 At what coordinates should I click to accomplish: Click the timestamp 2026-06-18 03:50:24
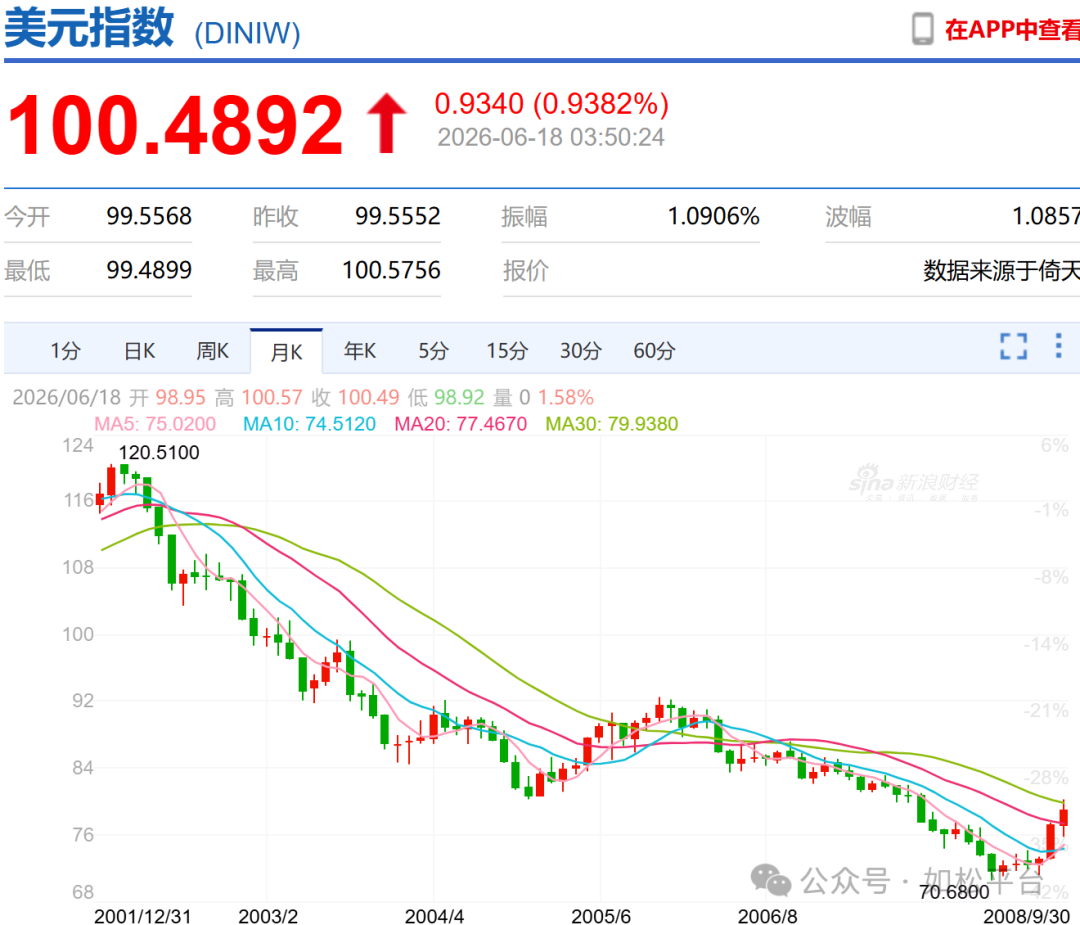coord(551,137)
